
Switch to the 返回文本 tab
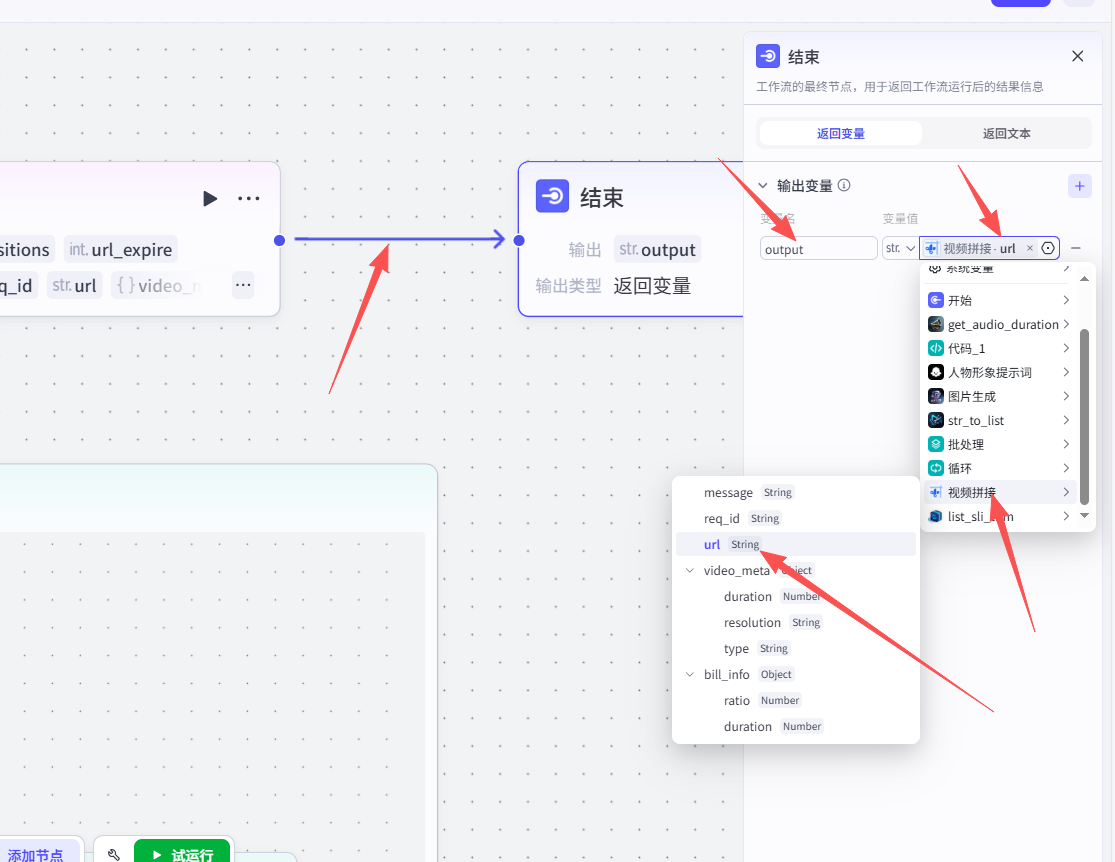click(1006, 133)
